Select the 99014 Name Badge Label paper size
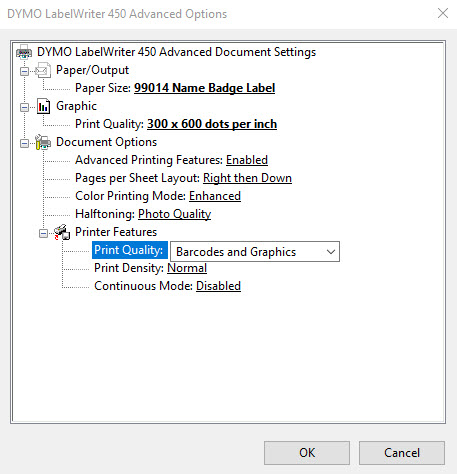Screen dimensions: 457x474 (204, 88)
